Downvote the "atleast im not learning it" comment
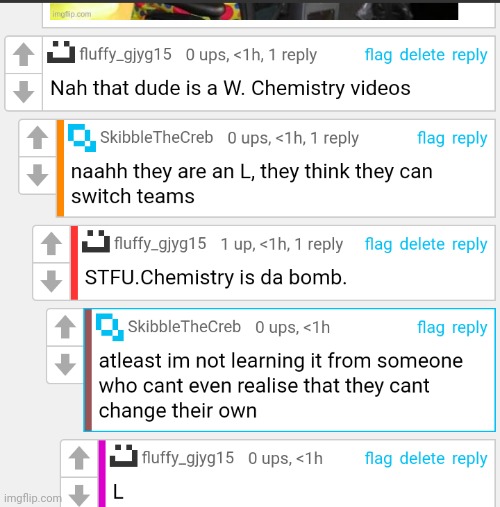The image size is (500, 507). [x=65, y=364]
